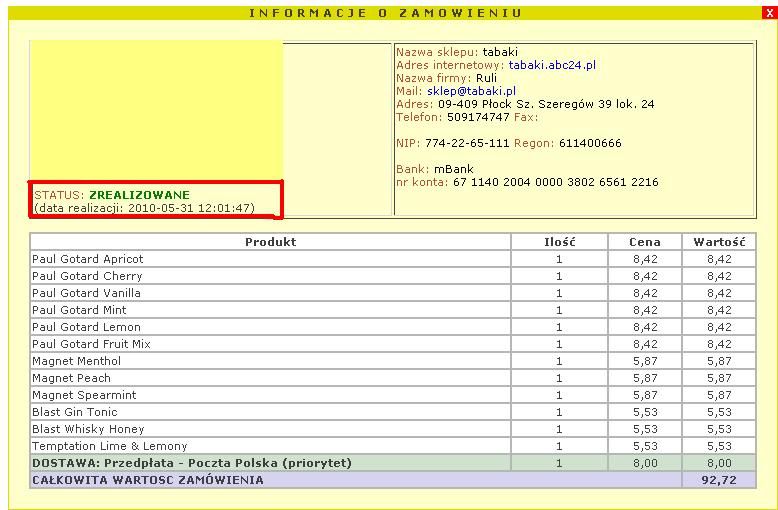Click the CAŁKOWITA WARTOSC ZAMÓWIENIA label
Viewport: 778px width, 510px height.
click(148, 480)
